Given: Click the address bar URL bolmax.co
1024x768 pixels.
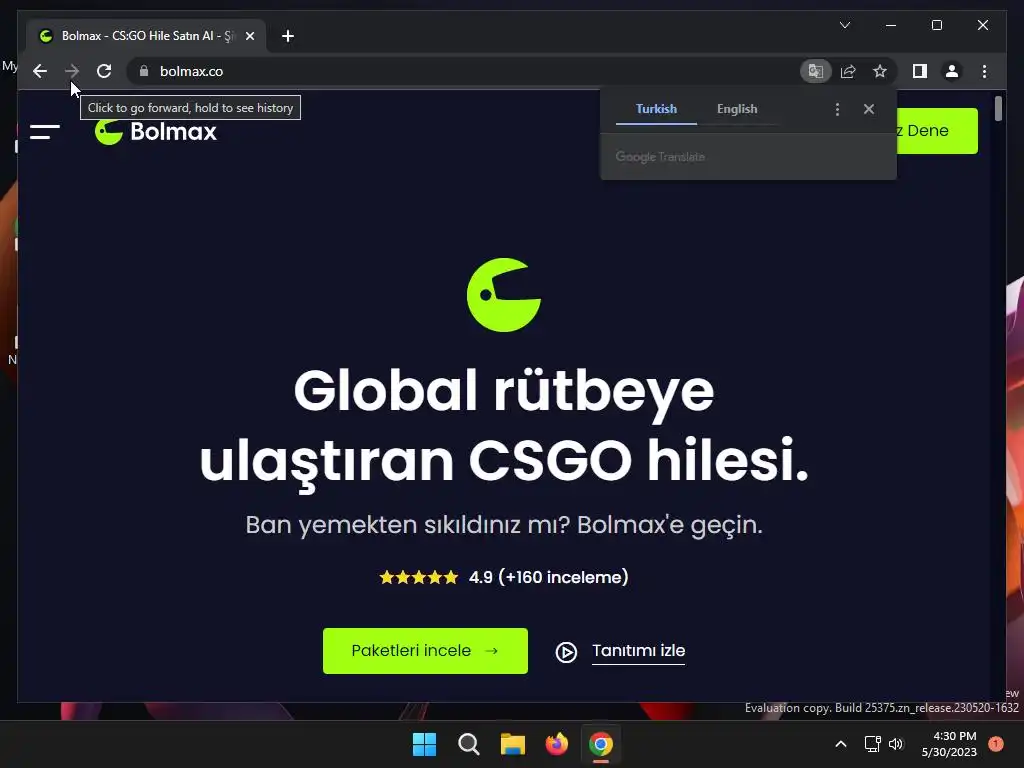Looking at the screenshot, I should coord(191,71).
